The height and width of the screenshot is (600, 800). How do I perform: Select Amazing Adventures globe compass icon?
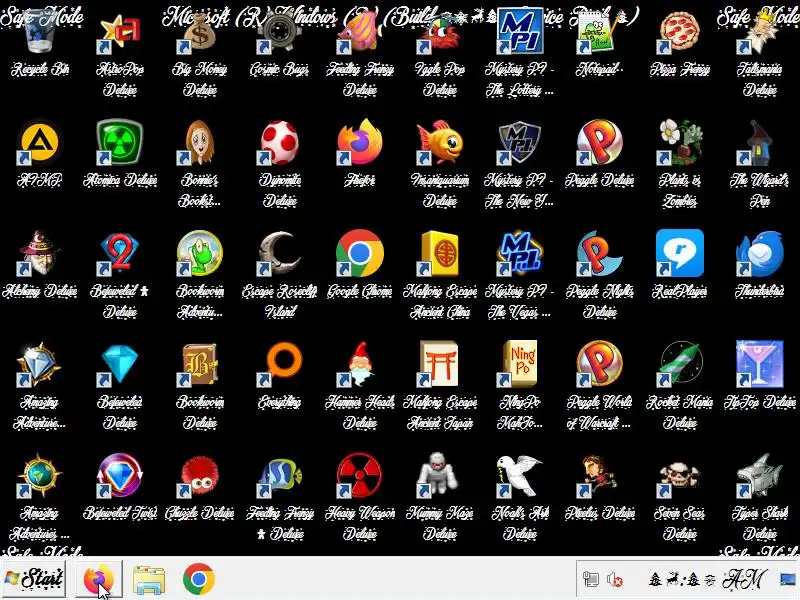[40, 475]
